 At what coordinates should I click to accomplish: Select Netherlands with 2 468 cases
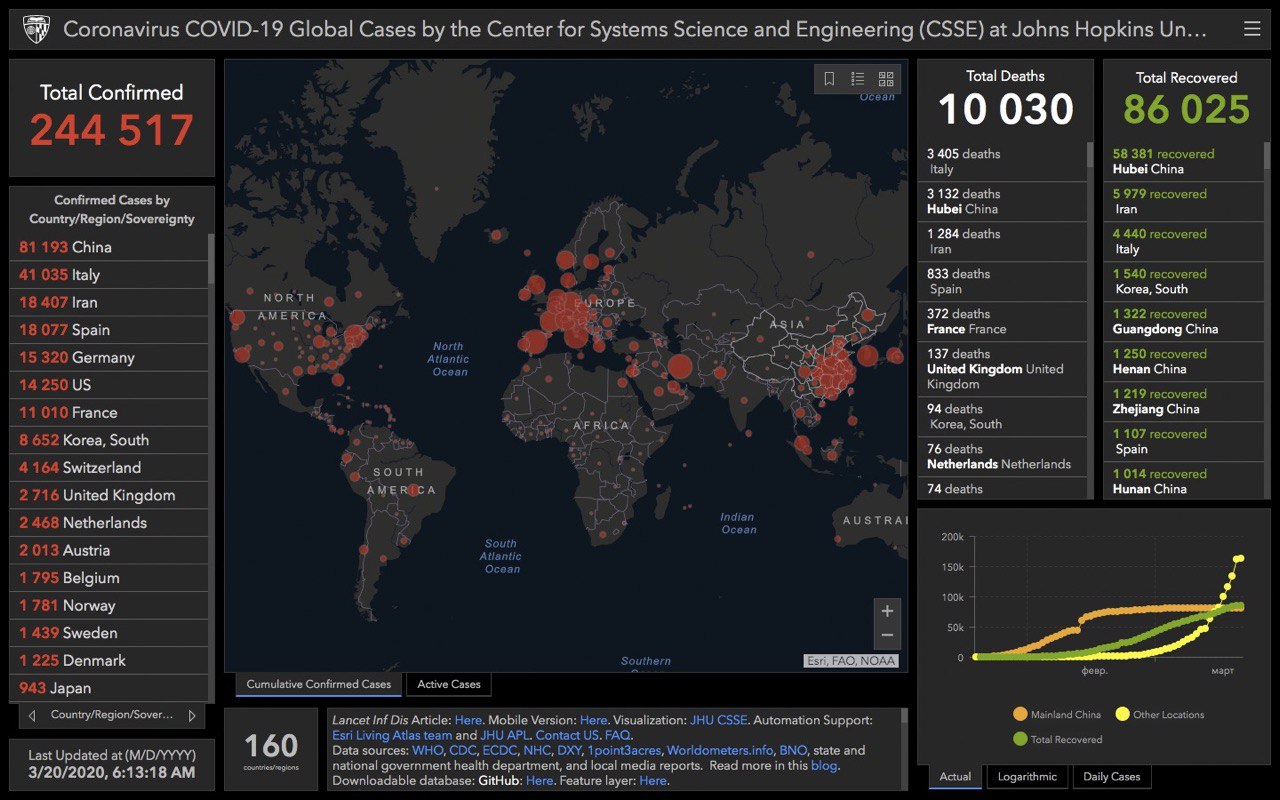pos(110,522)
